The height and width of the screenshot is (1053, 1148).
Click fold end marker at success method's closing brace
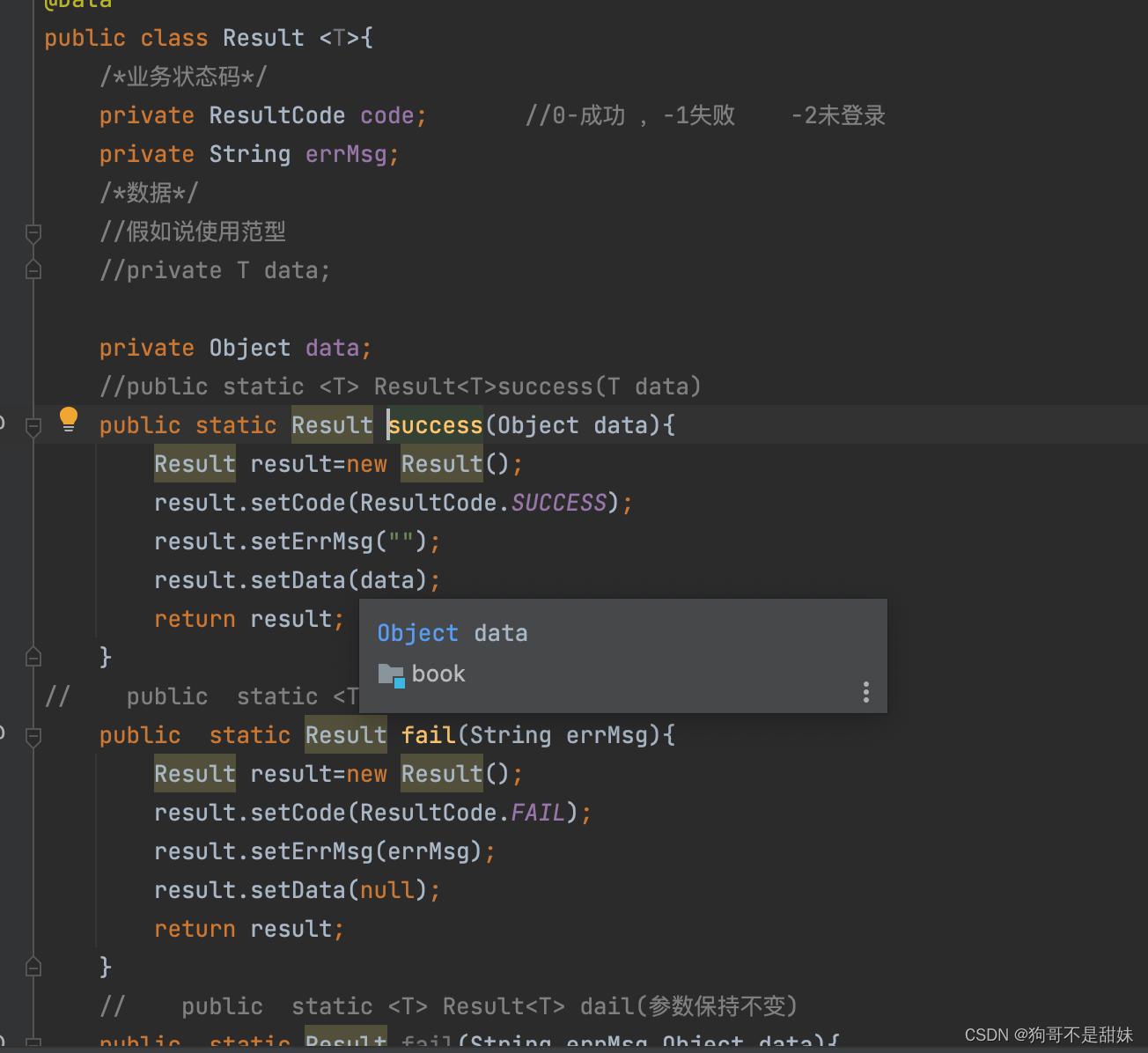point(33,657)
